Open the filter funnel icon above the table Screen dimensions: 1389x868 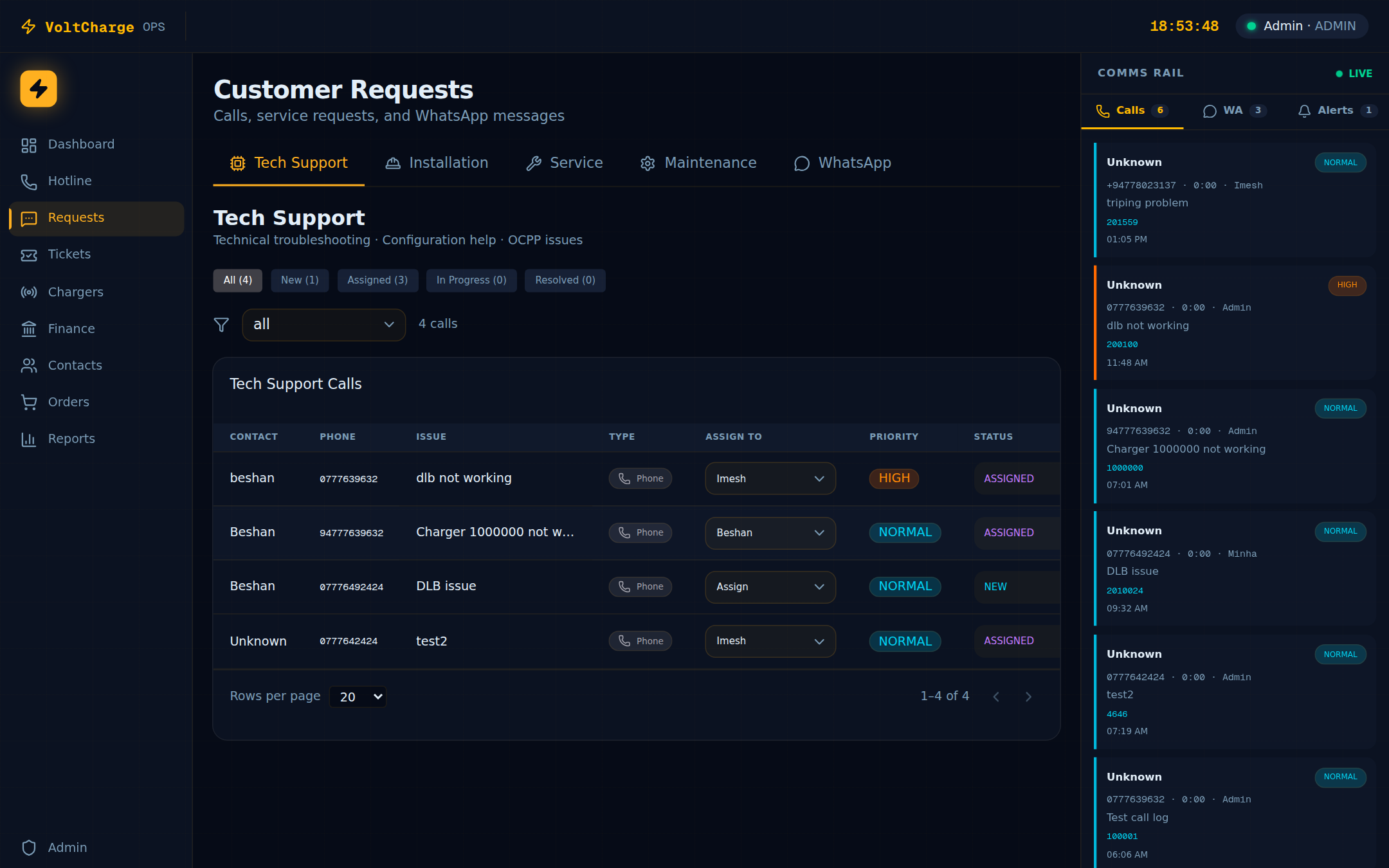[x=221, y=325]
